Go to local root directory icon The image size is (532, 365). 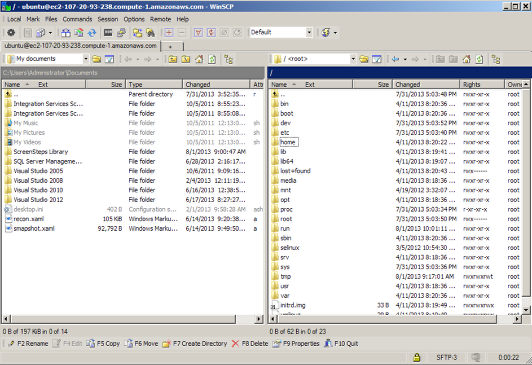[186, 59]
